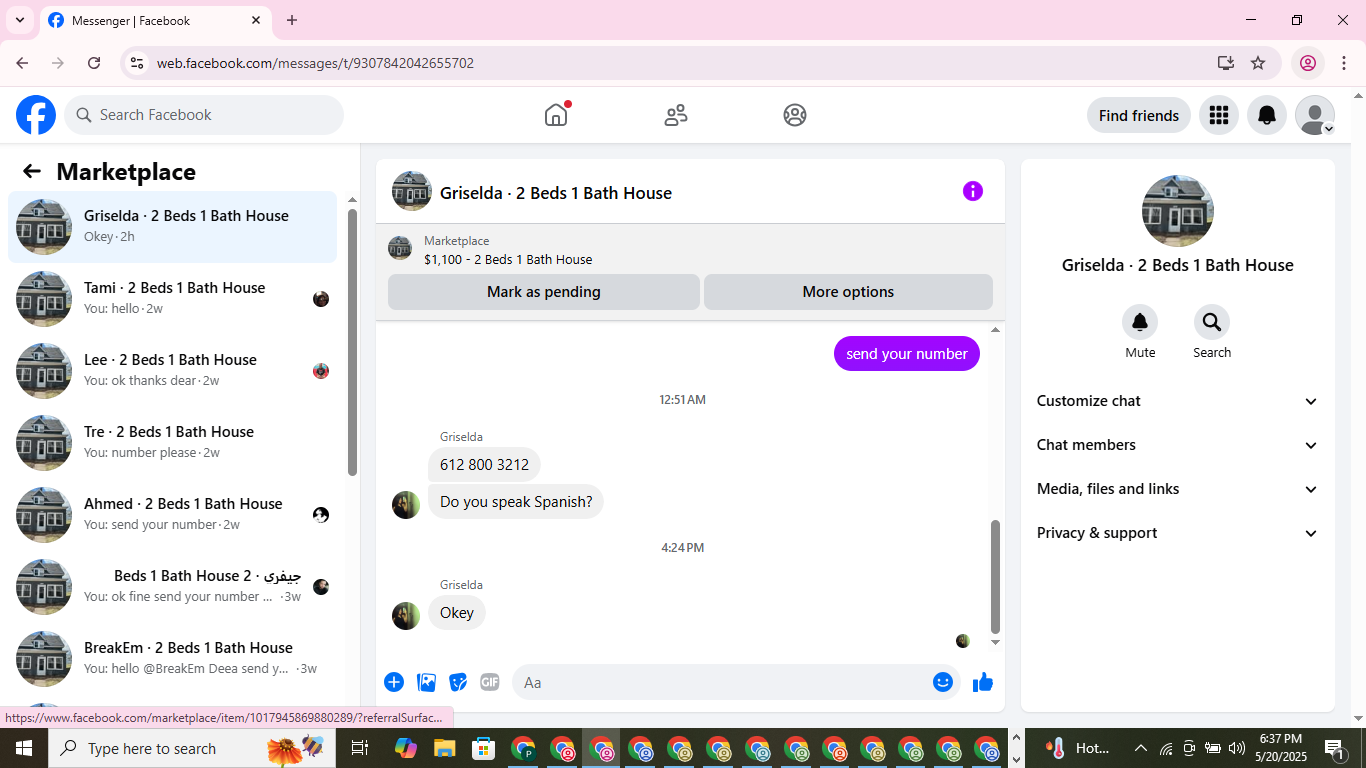Close the Messenger | Facebook tab
Viewport: 1366px width, 768px height.
point(256,20)
